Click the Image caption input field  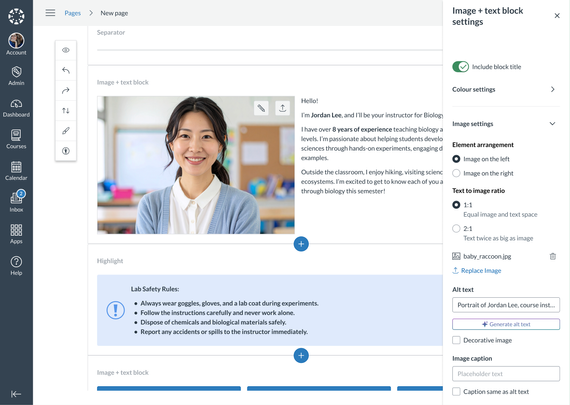[x=506, y=374]
